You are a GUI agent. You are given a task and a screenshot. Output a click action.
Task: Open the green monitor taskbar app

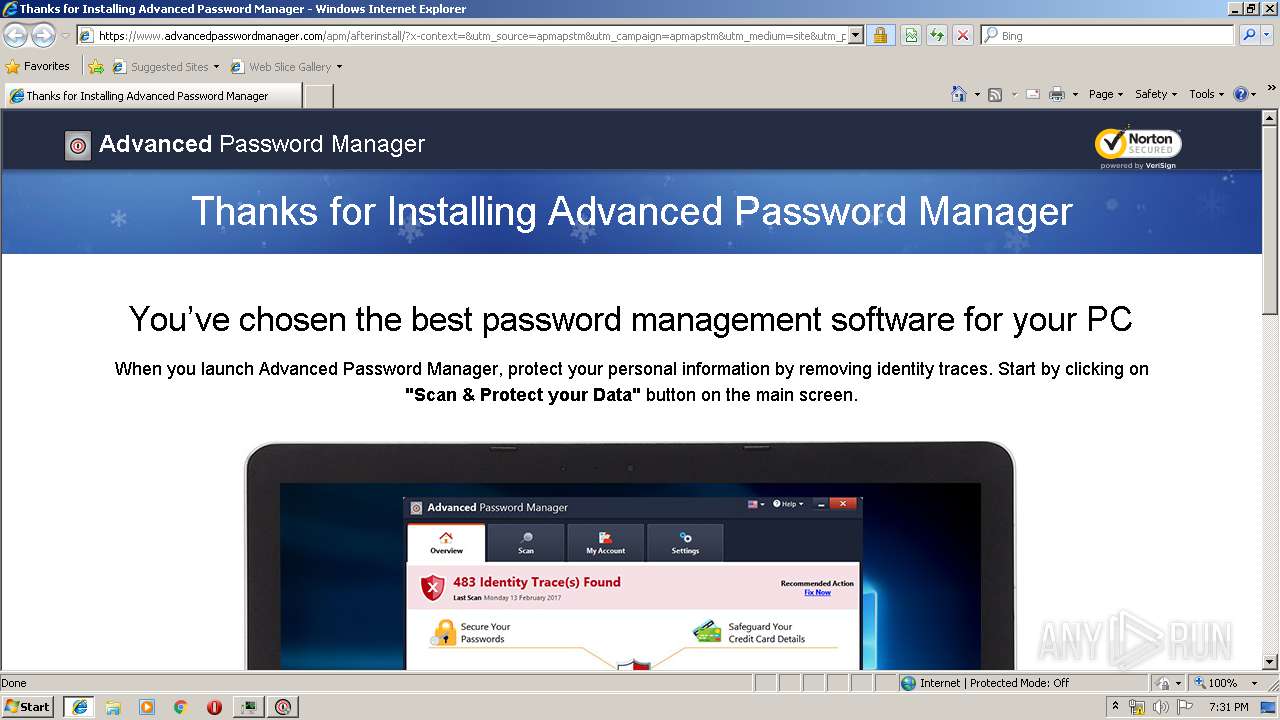(x=248, y=707)
